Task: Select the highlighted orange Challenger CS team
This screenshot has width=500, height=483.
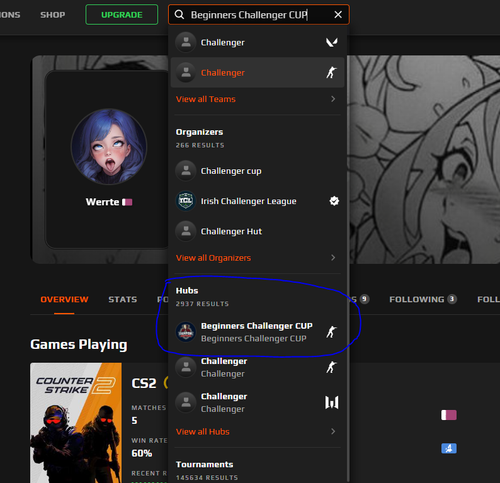Action: [257, 72]
